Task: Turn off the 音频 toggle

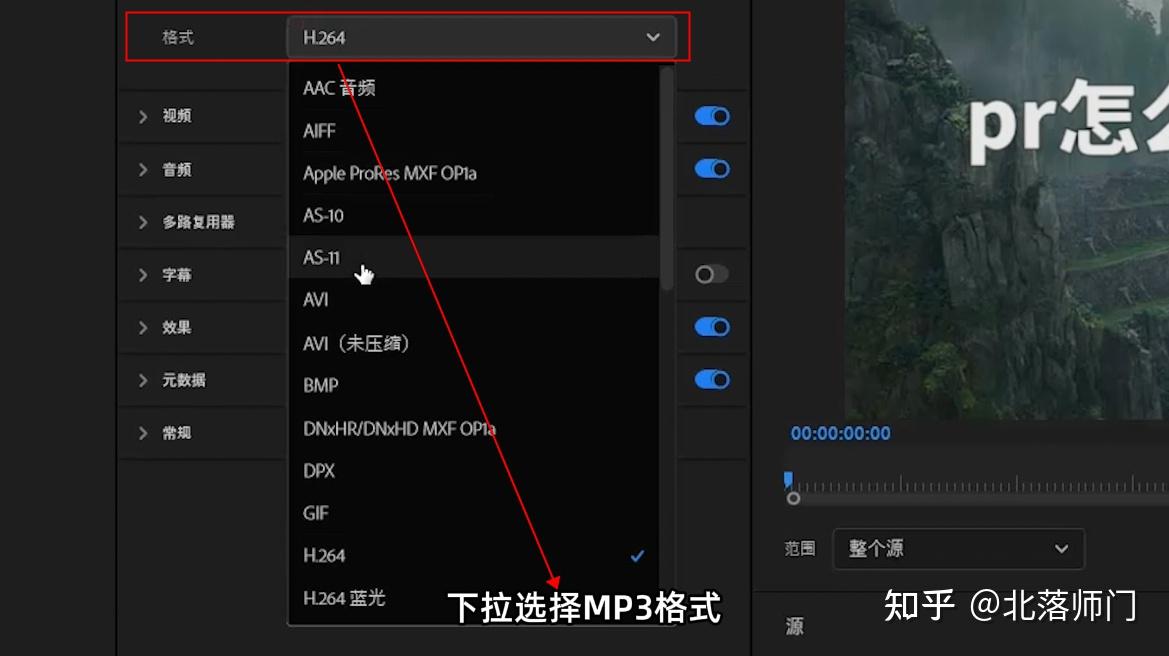Action: [x=711, y=169]
